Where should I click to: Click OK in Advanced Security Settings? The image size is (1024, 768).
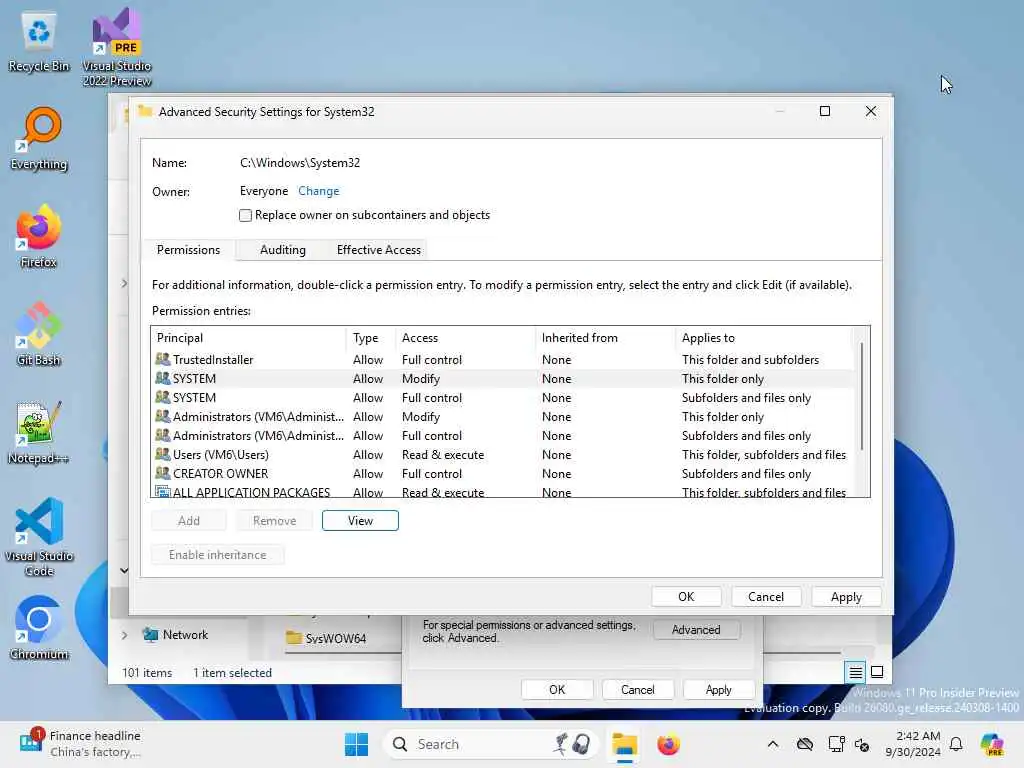686,597
